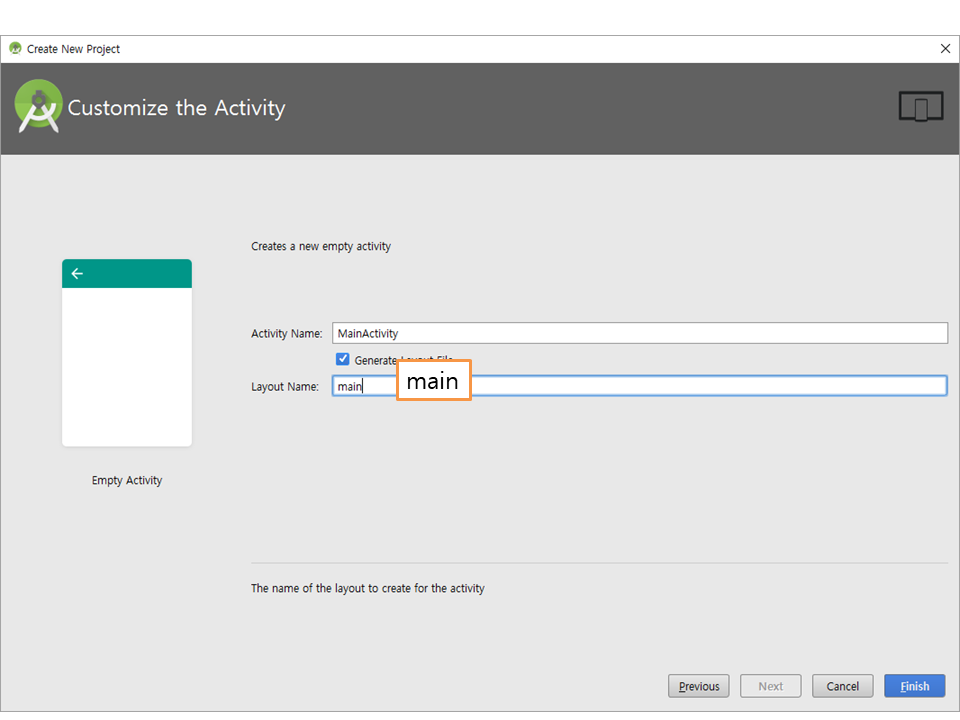Click the layout name help description text
This screenshot has width=960, height=720.
(x=367, y=589)
